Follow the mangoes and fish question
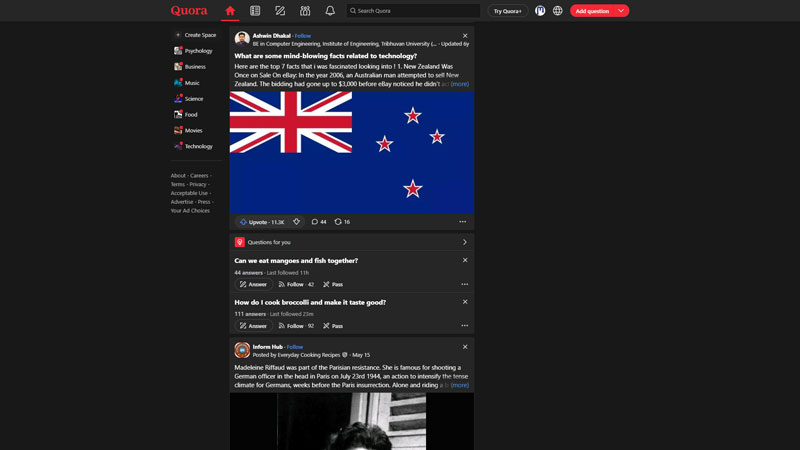The image size is (800, 450). 296,284
